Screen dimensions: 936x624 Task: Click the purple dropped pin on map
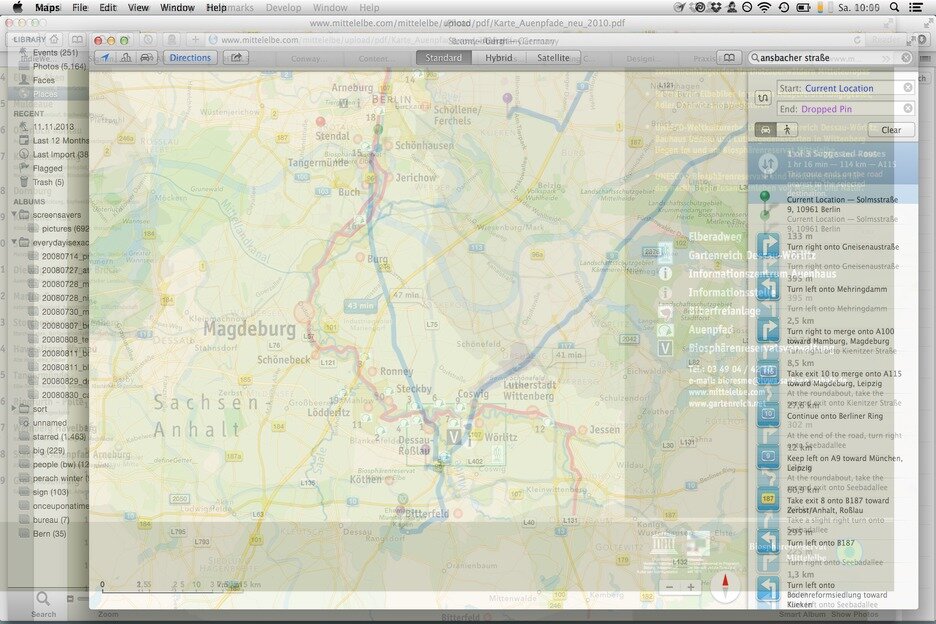pyautogui.click(x=507, y=99)
